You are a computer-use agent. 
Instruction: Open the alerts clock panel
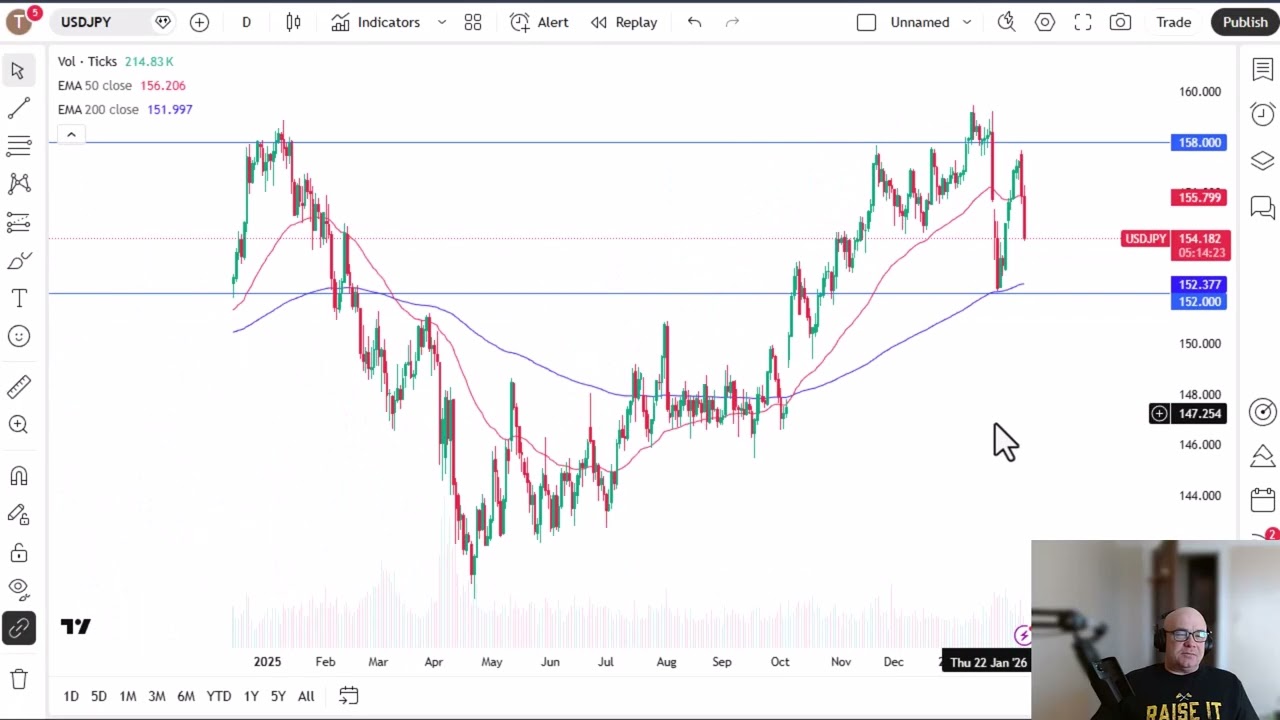pyautogui.click(x=1262, y=114)
